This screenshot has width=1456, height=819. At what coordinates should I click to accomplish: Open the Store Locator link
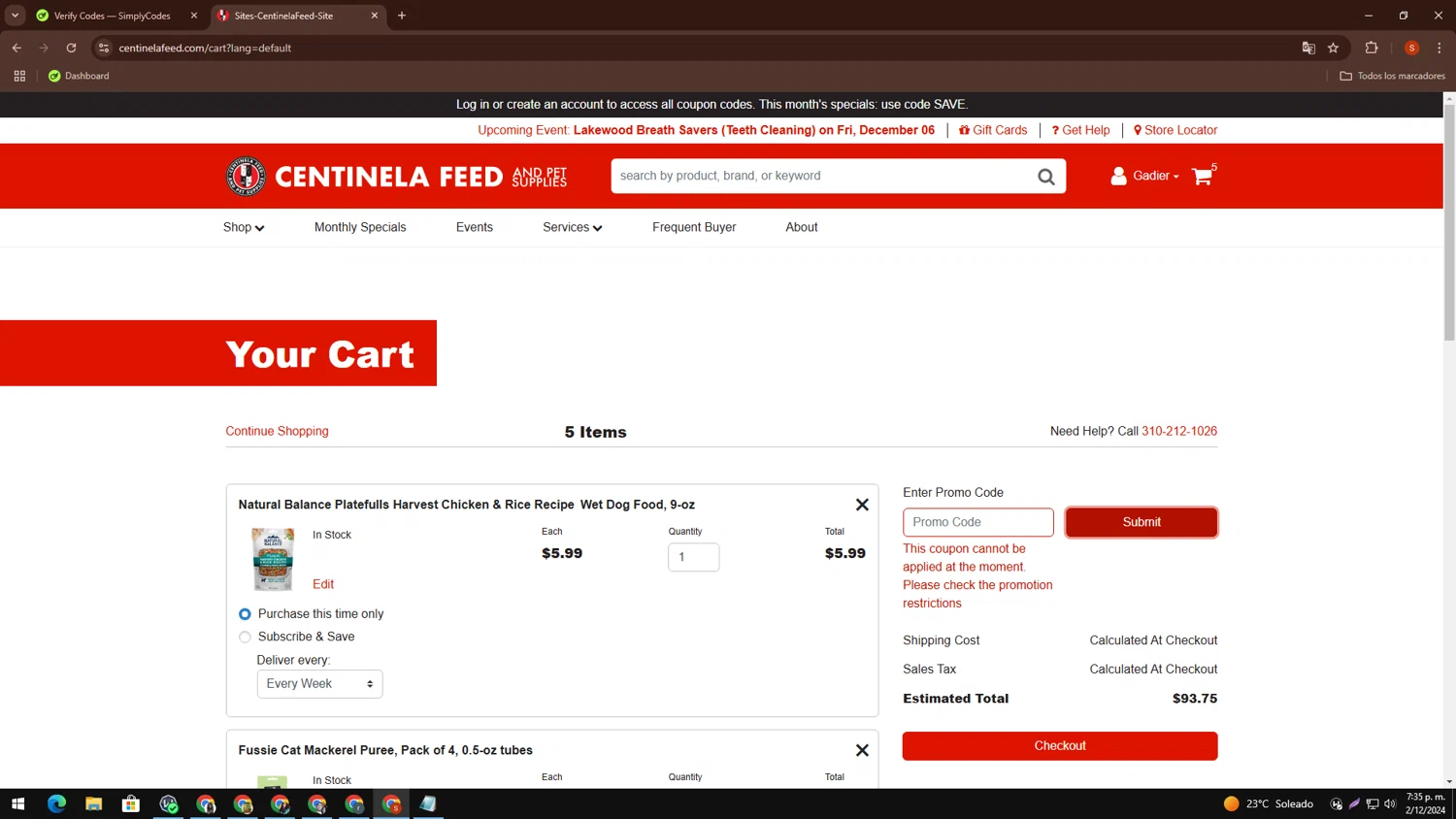point(1175,130)
